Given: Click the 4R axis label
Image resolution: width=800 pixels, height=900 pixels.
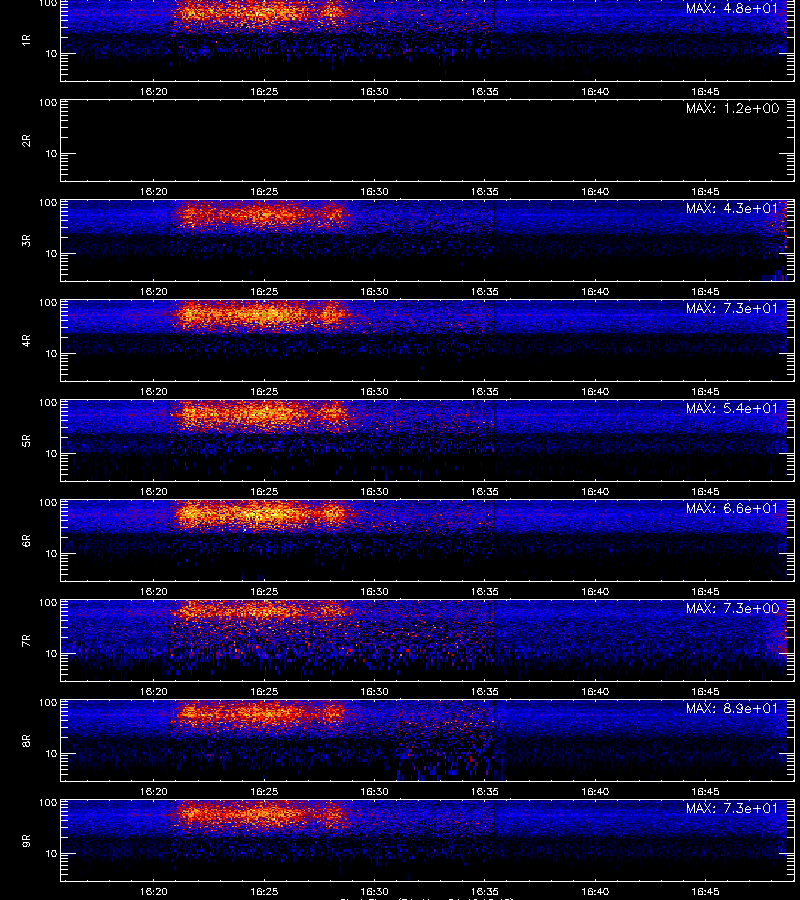Looking at the screenshot, I should point(26,340).
